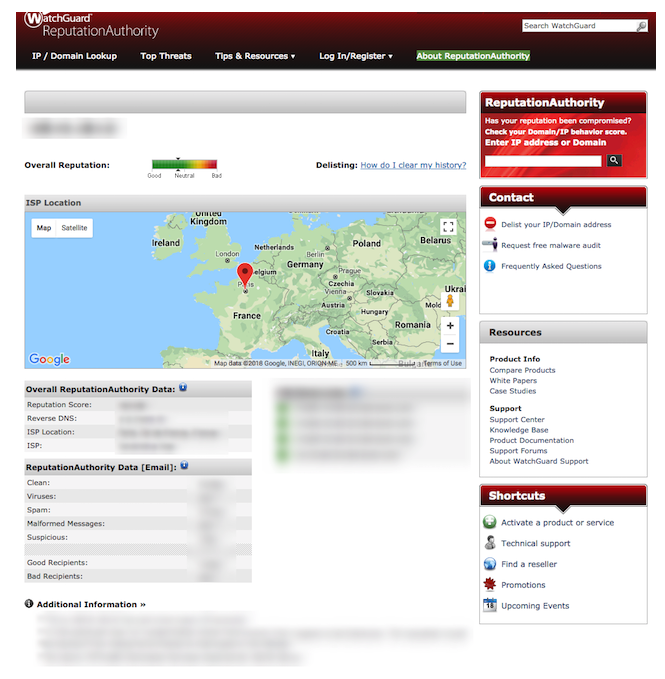The image size is (665, 679).
Task: Open Top Threats menu item
Action: coord(166,56)
